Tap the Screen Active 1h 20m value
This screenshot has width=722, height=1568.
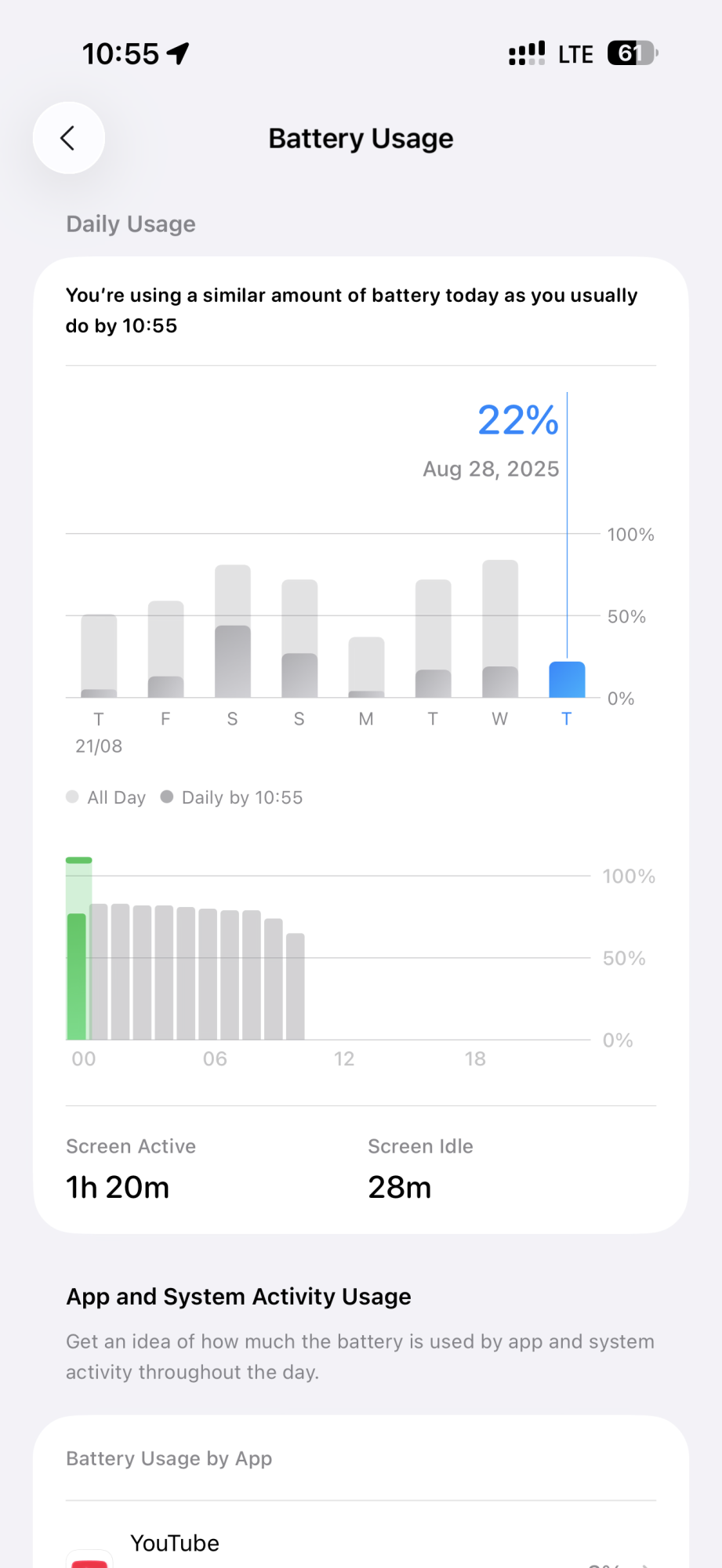(x=118, y=1187)
